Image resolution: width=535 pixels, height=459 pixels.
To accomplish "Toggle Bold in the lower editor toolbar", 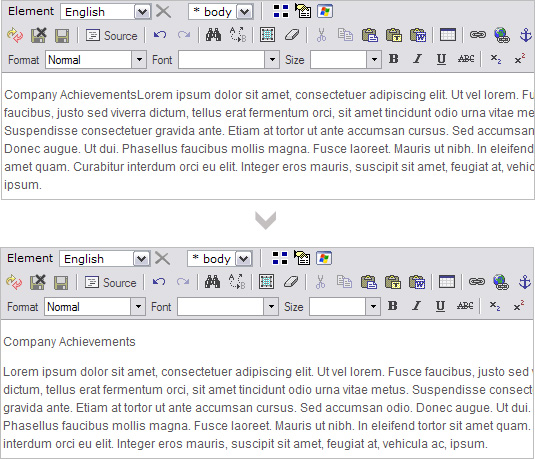I will (392, 306).
